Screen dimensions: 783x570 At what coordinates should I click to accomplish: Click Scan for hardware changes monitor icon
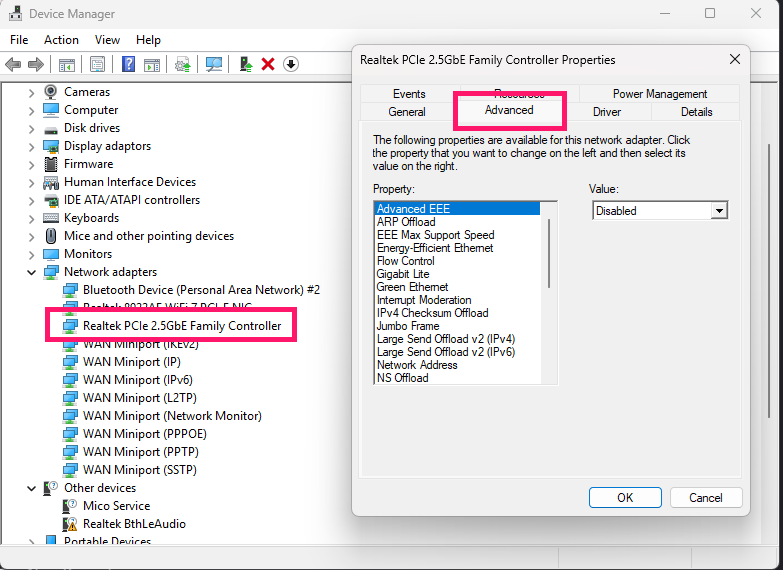(214, 64)
